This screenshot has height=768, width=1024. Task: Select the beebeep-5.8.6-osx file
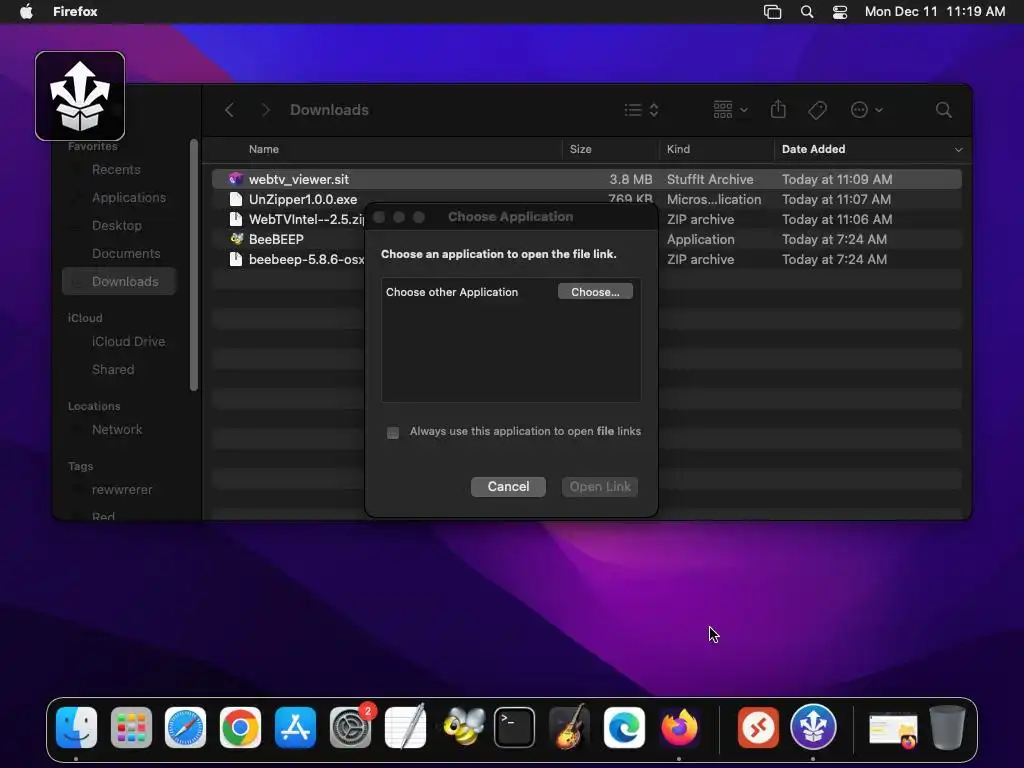point(297,259)
